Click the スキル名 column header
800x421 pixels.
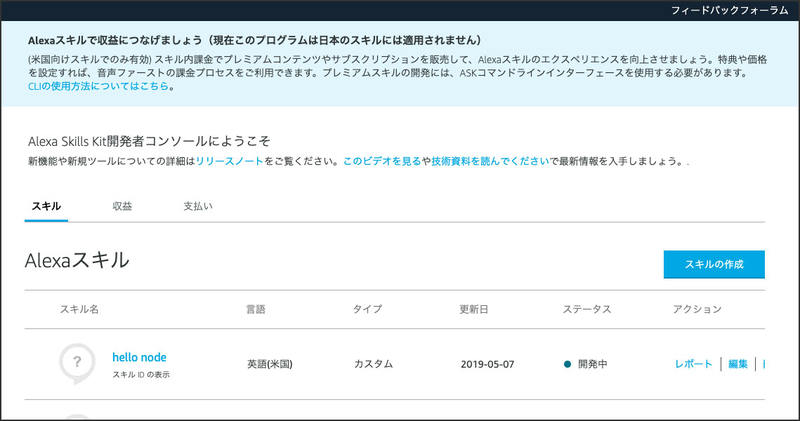click(80, 309)
